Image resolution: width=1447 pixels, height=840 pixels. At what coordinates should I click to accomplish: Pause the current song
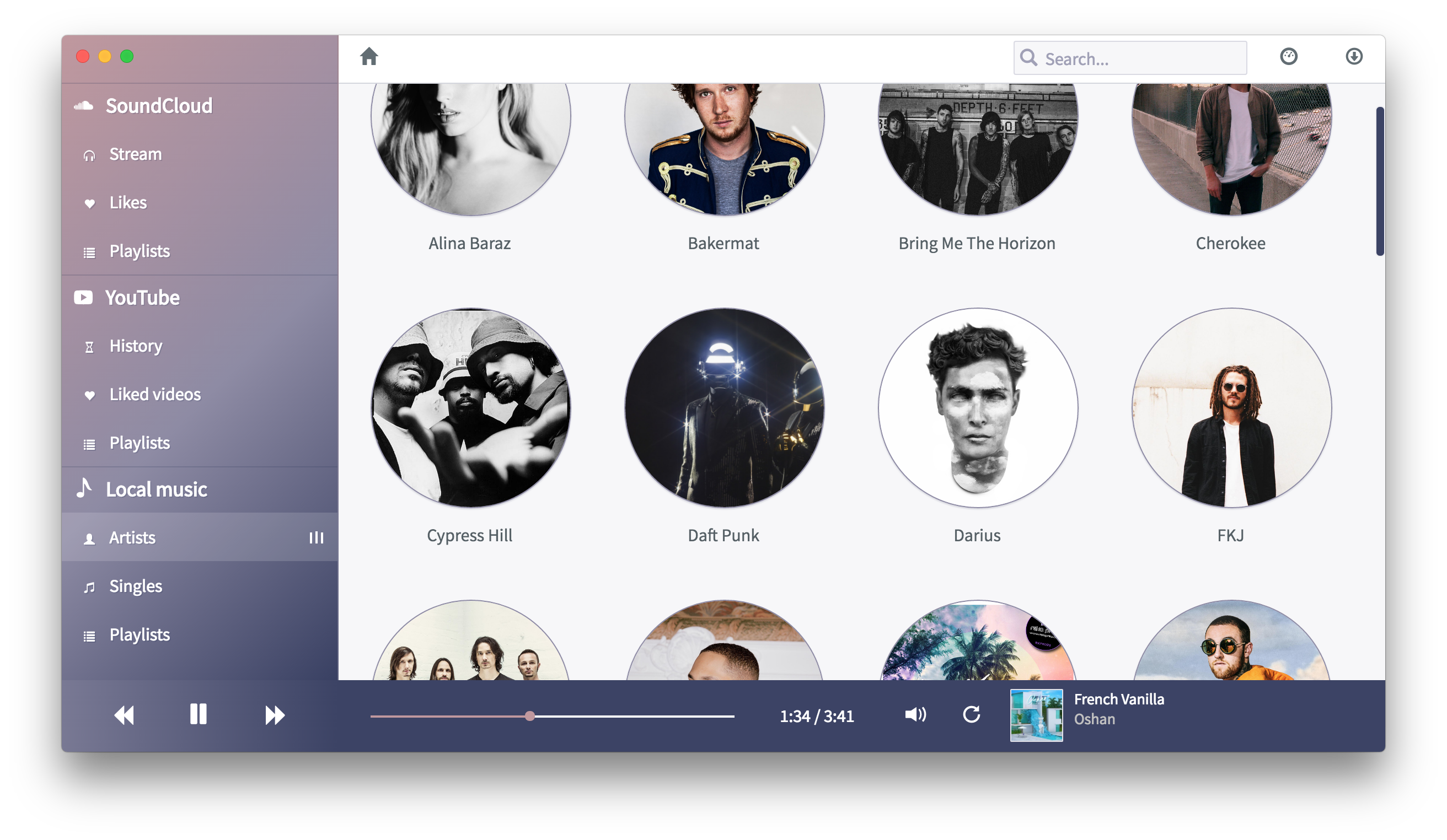click(198, 714)
